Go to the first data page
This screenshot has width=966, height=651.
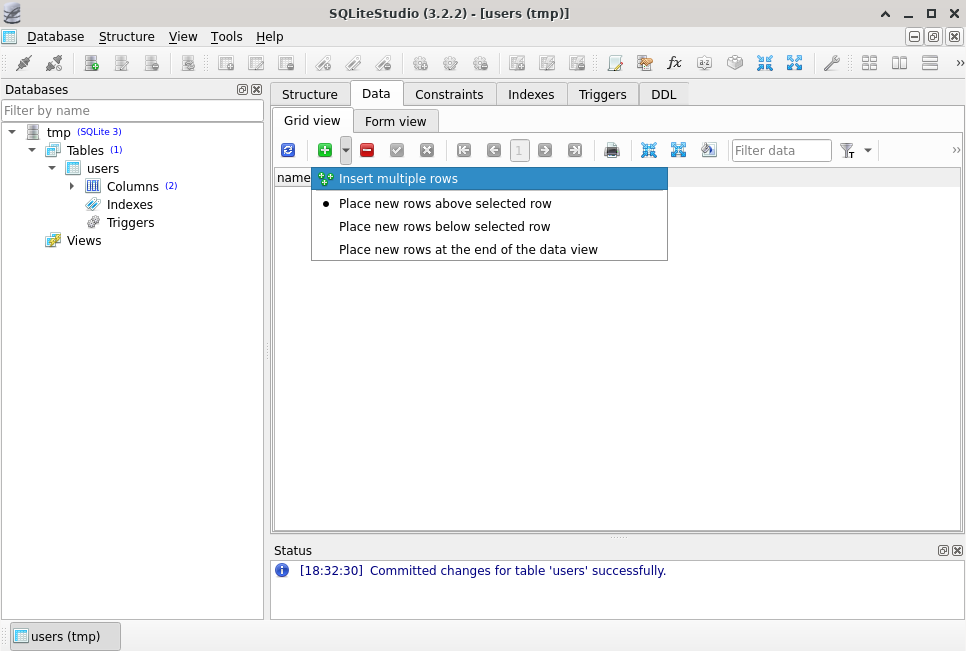tap(464, 150)
